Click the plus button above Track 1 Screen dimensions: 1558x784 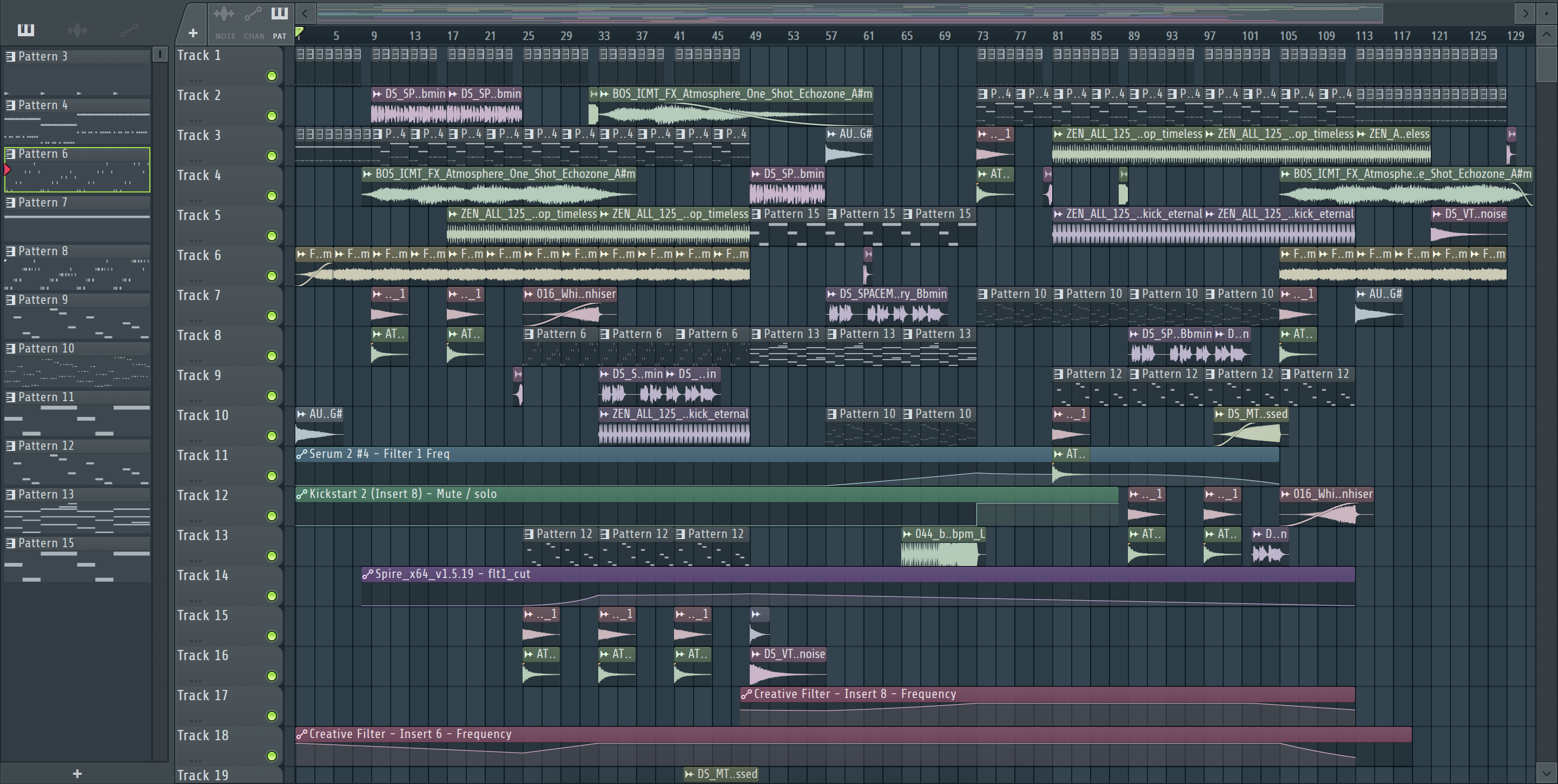(193, 33)
